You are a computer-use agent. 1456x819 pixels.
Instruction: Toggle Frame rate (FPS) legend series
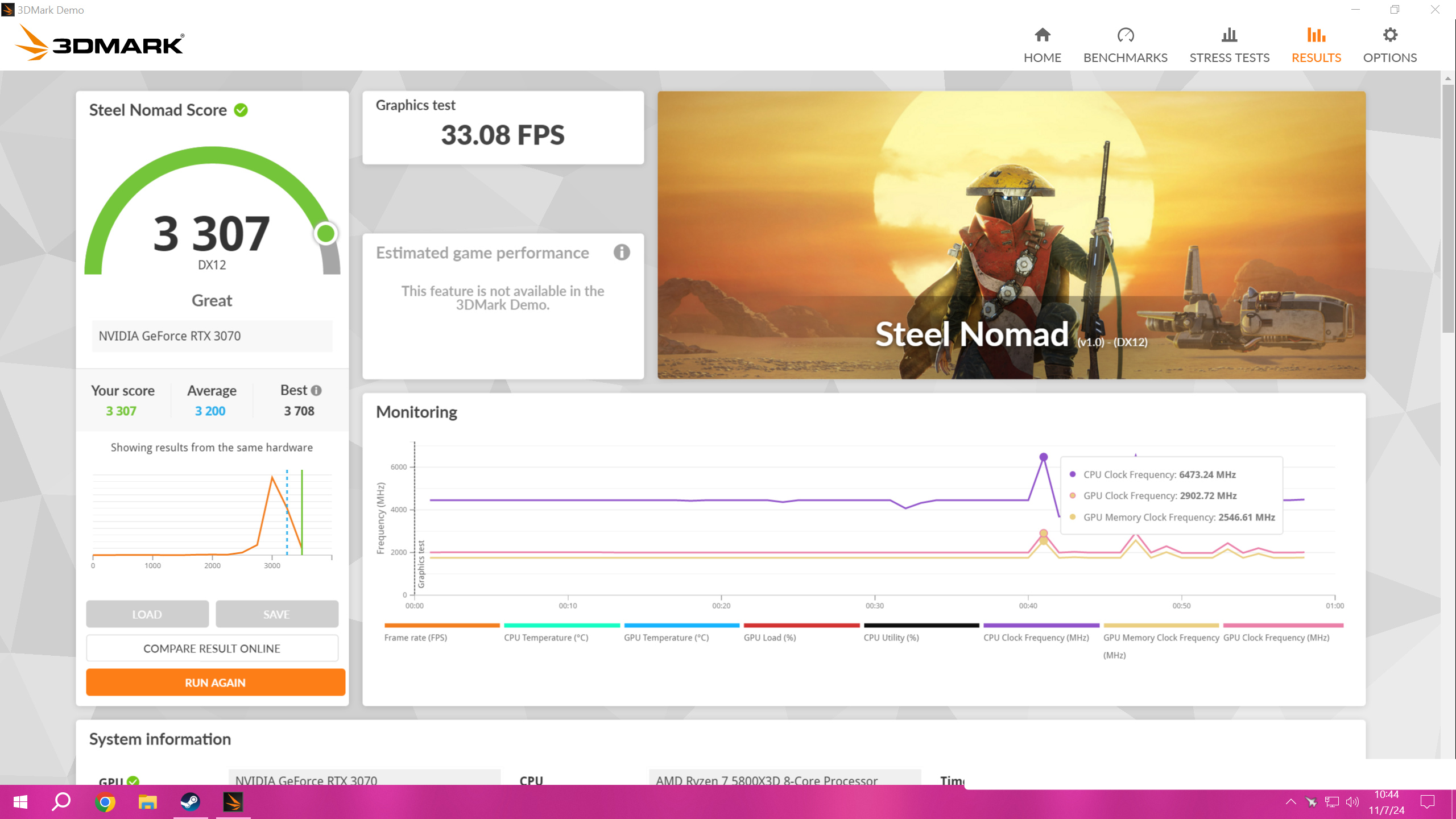[x=441, y=632]
